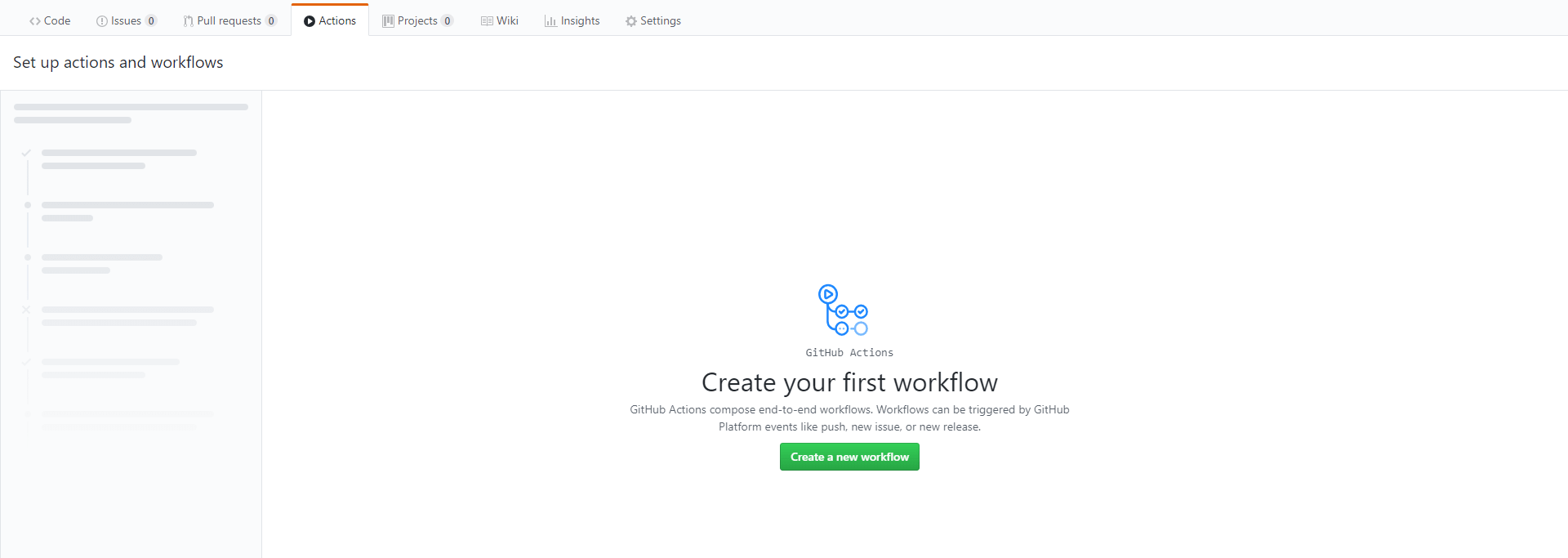Click the GitHub Actions caption under the logo
The height and width of the screenshot is (558, 1568).
pos(849,353)
